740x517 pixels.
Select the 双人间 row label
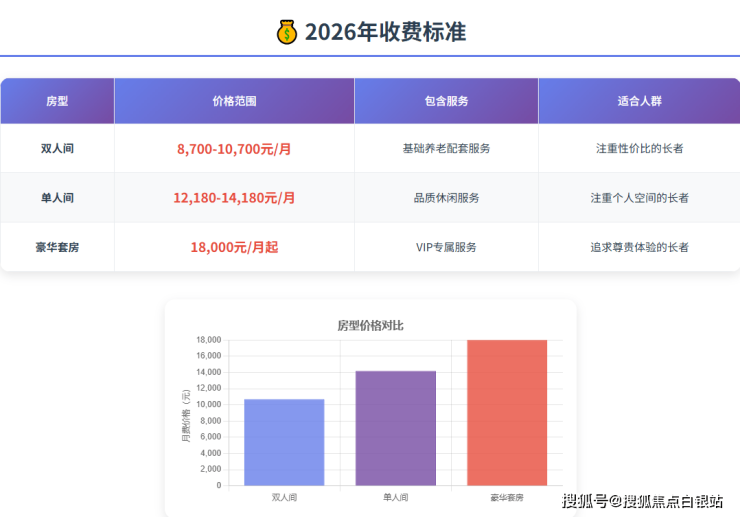pos(58,148)
